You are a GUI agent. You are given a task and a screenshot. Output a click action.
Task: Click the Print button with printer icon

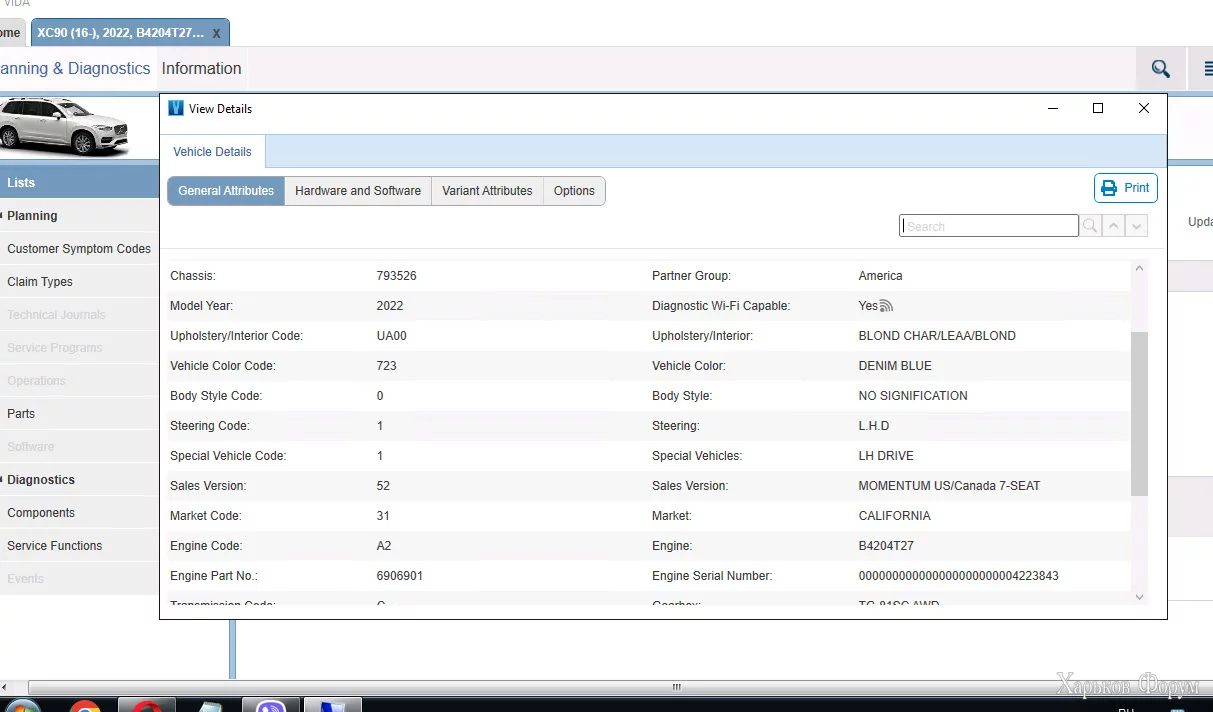pos(1125,188)
